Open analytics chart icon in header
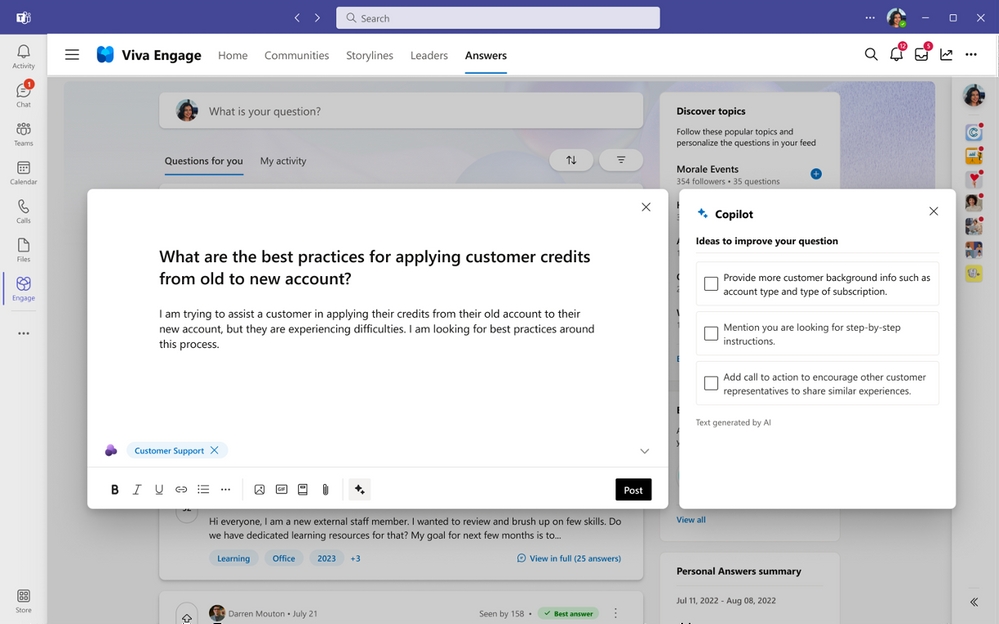Screen dimensions: 999x624 (x=946, y=55)
